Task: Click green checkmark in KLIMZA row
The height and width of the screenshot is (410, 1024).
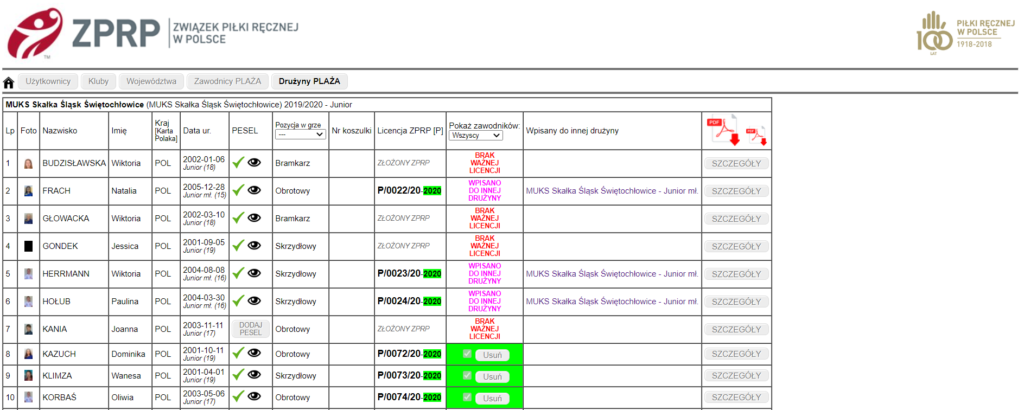Action: (x=238, y=375)
